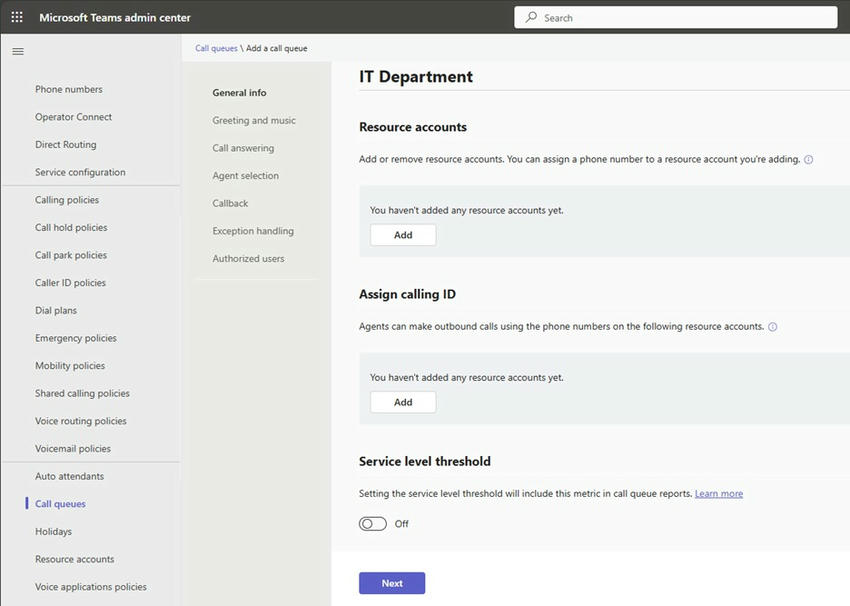The height and width of the screenshot is (606, 850).
Task: Open the Learn more link
Action: pos(719,494)
